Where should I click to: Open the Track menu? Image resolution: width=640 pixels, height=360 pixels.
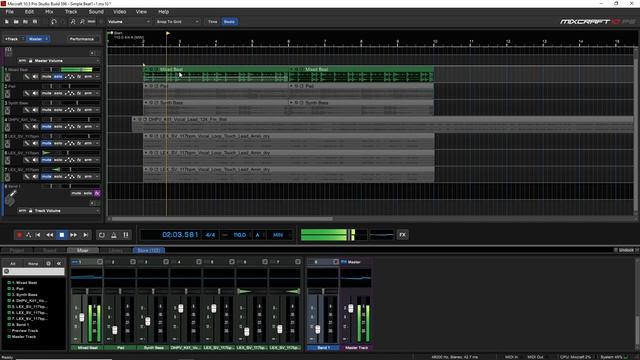pos(71,12)
